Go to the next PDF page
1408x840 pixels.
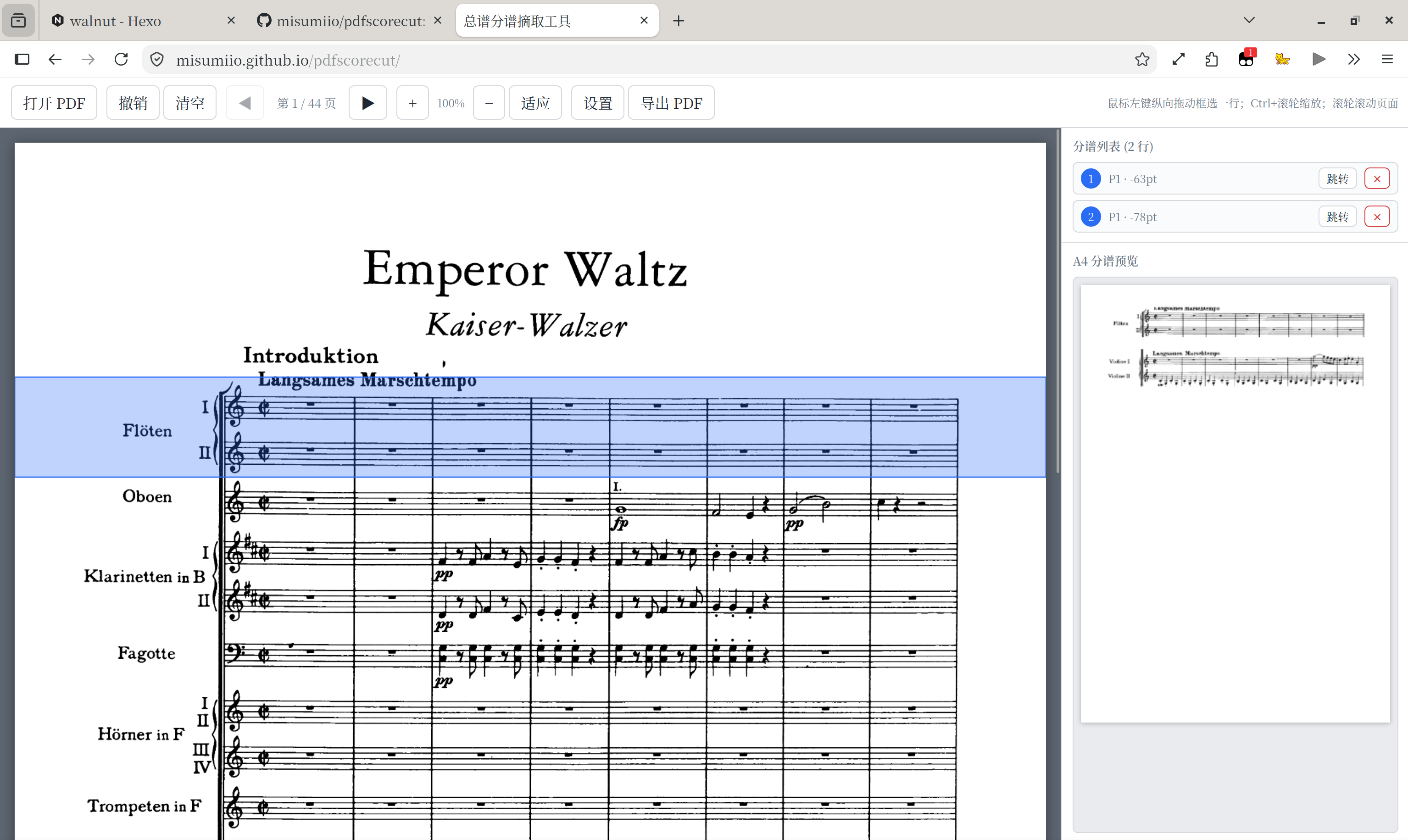[x=368, y=103]
